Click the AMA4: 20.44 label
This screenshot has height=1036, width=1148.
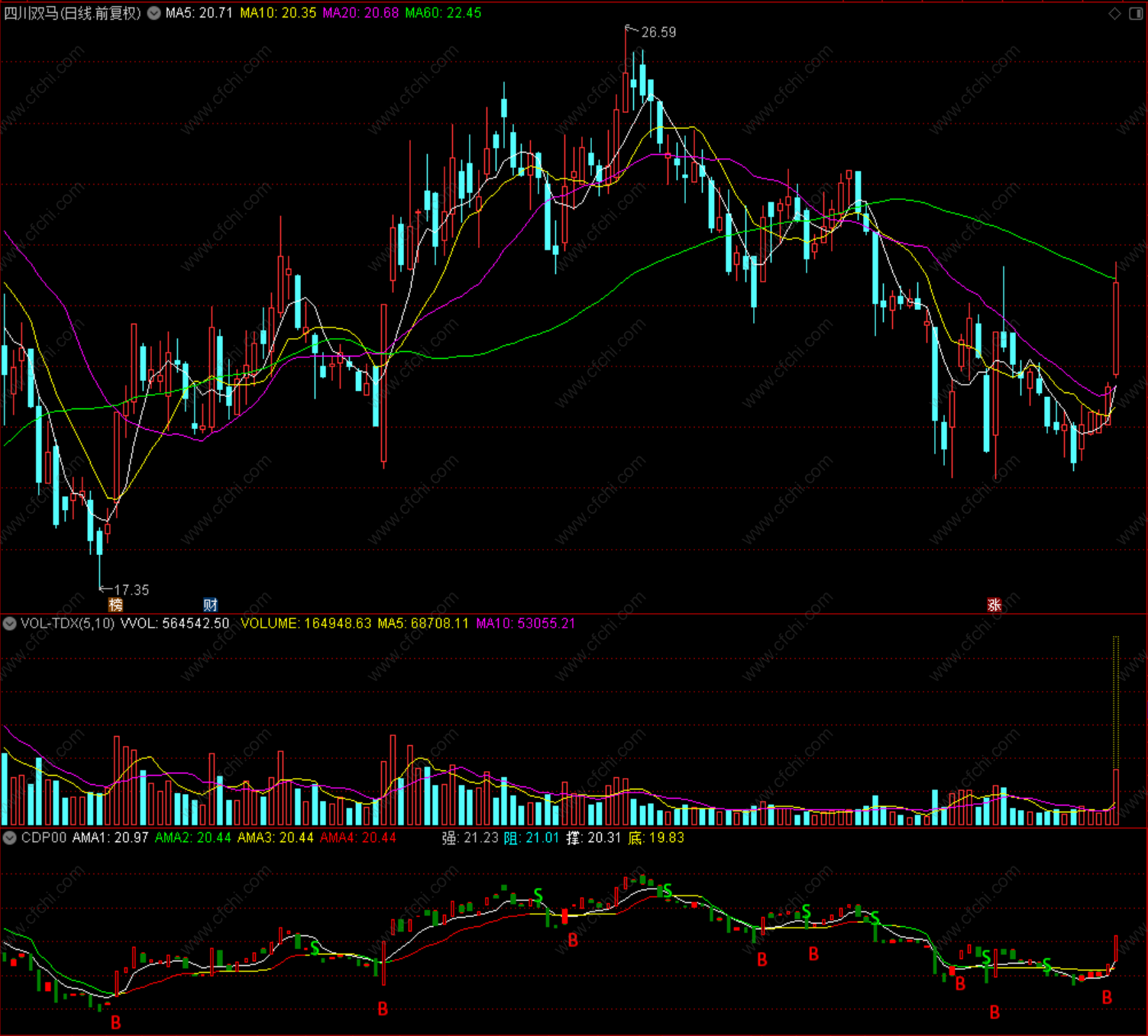(358, 838)
